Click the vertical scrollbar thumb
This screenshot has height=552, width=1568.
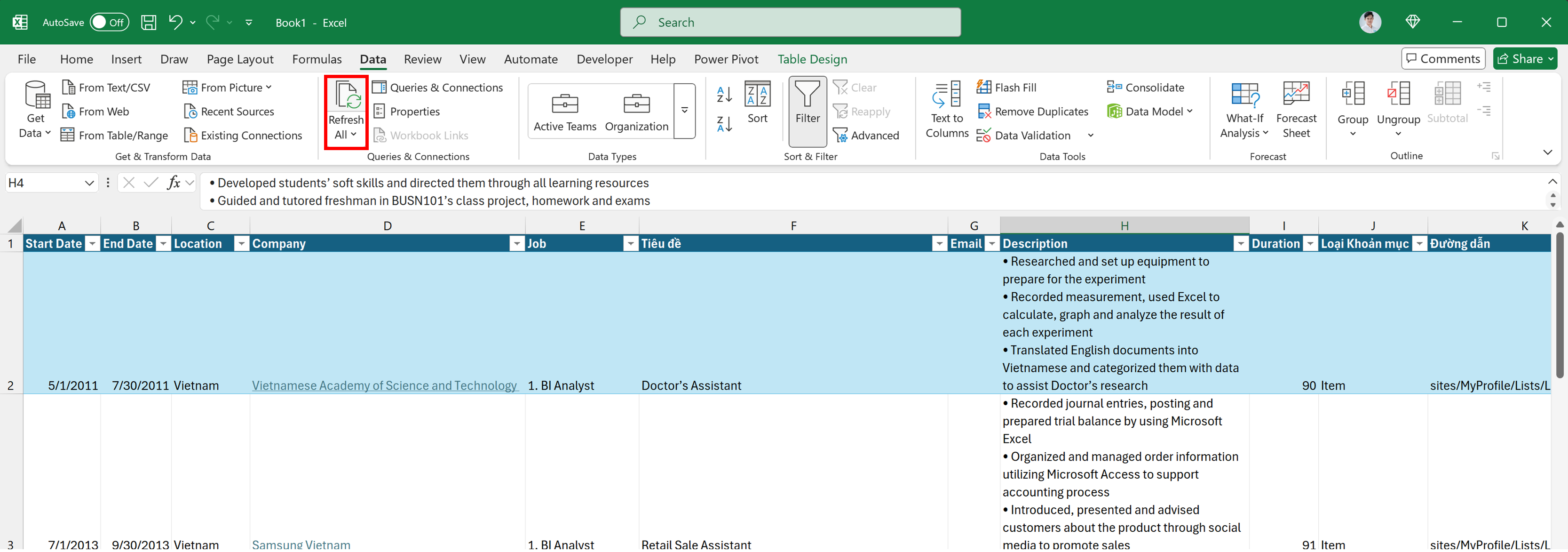1560,304
